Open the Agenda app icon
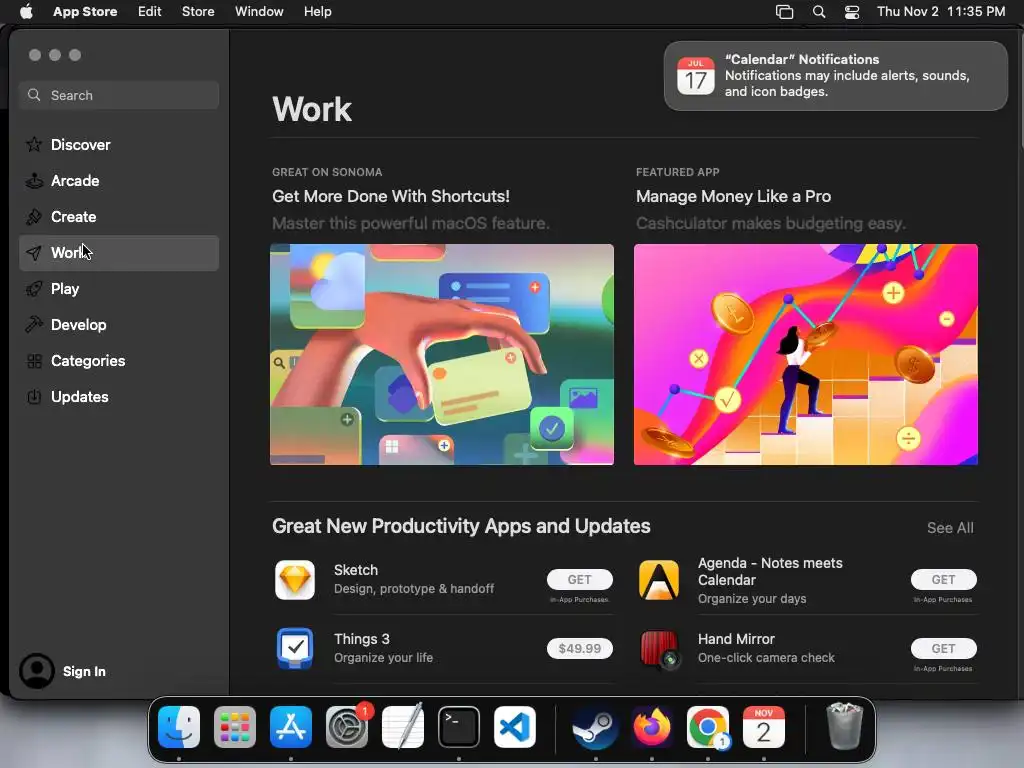Viewport: 1024px width, 768px height. (658, 580)
